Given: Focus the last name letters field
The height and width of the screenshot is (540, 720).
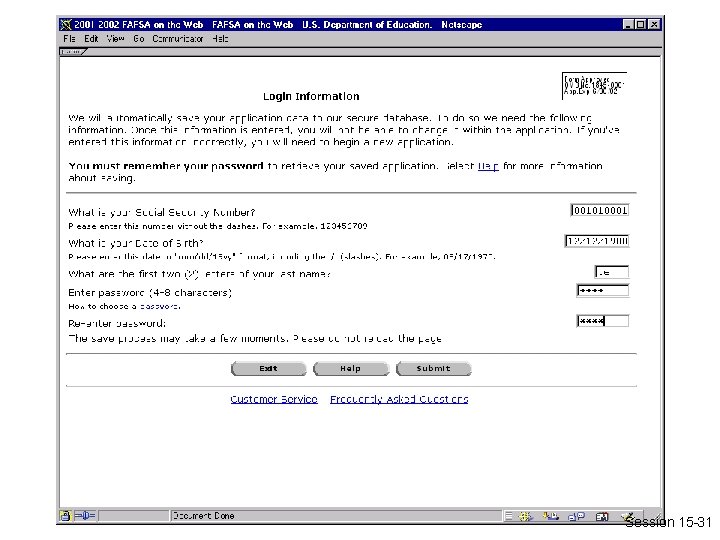Looking at the screenshot, I should [x=612, y=272].
